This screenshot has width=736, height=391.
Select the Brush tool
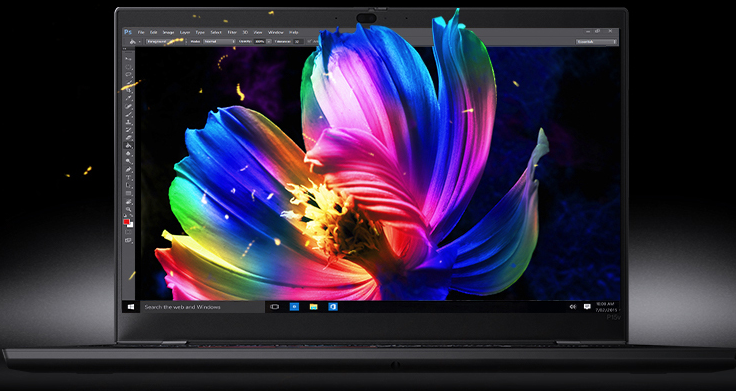128,114
